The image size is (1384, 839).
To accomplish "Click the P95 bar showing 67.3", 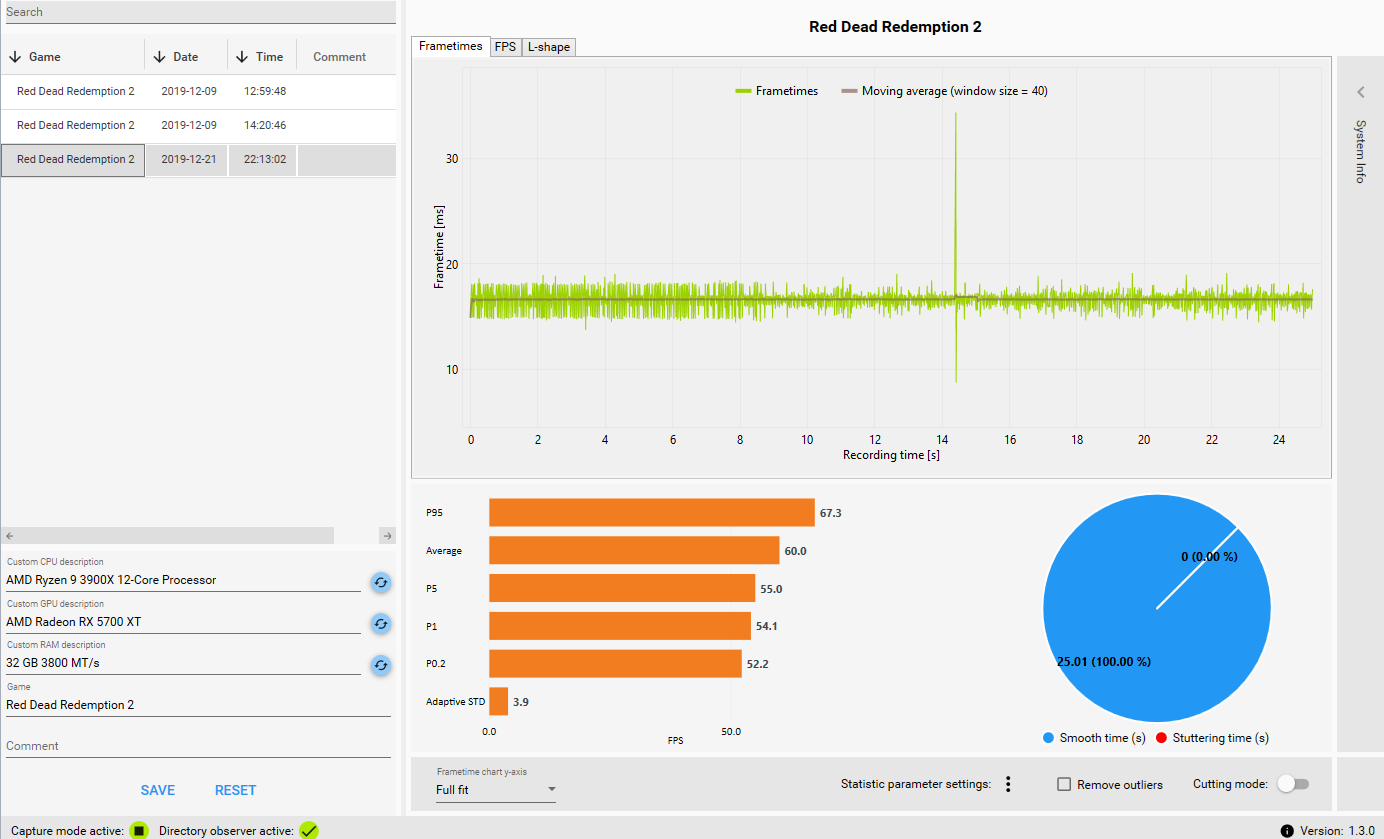I will (x=652, y=513).
